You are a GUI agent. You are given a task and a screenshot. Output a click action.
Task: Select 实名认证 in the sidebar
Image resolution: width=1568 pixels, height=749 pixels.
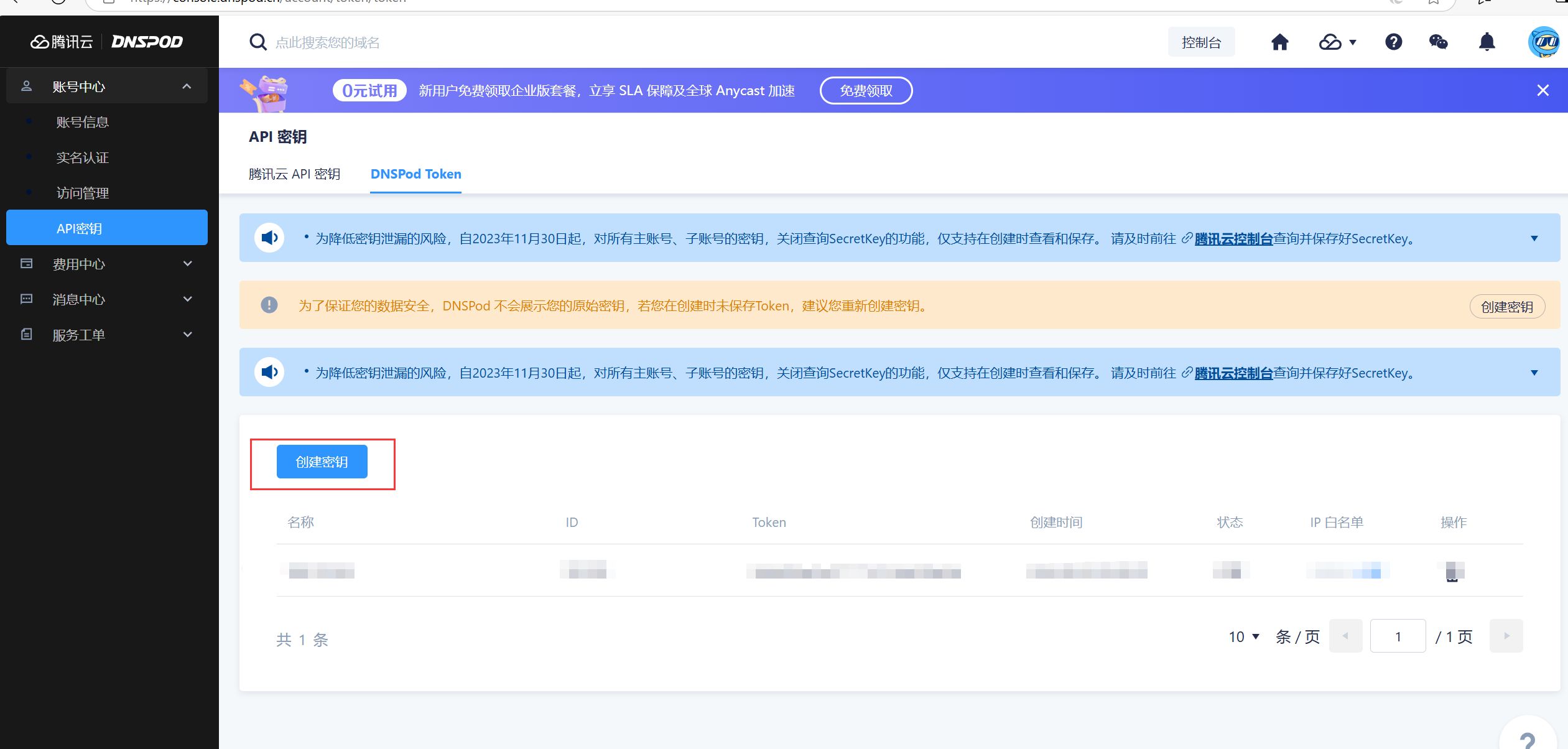[82, 157]
